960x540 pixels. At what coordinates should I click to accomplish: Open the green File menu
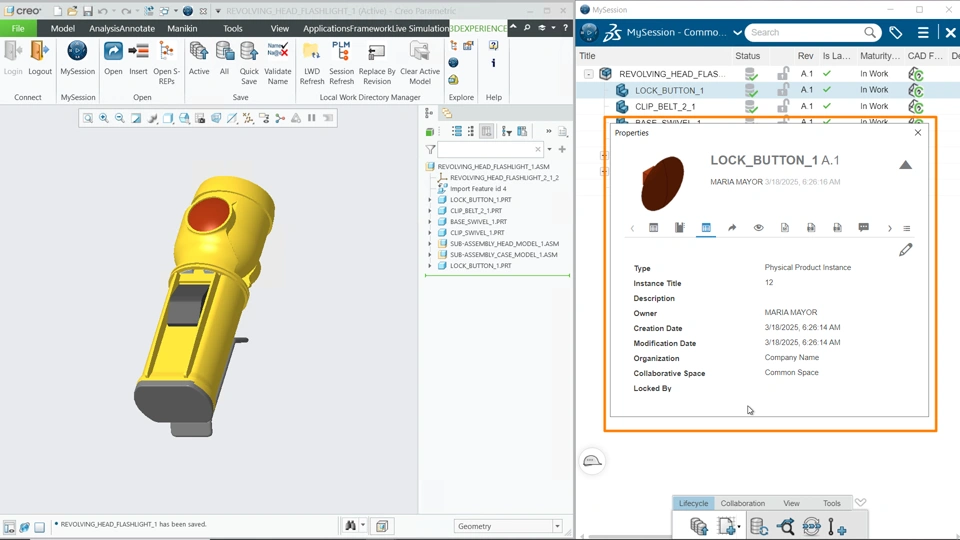click(x=18, y=28)
